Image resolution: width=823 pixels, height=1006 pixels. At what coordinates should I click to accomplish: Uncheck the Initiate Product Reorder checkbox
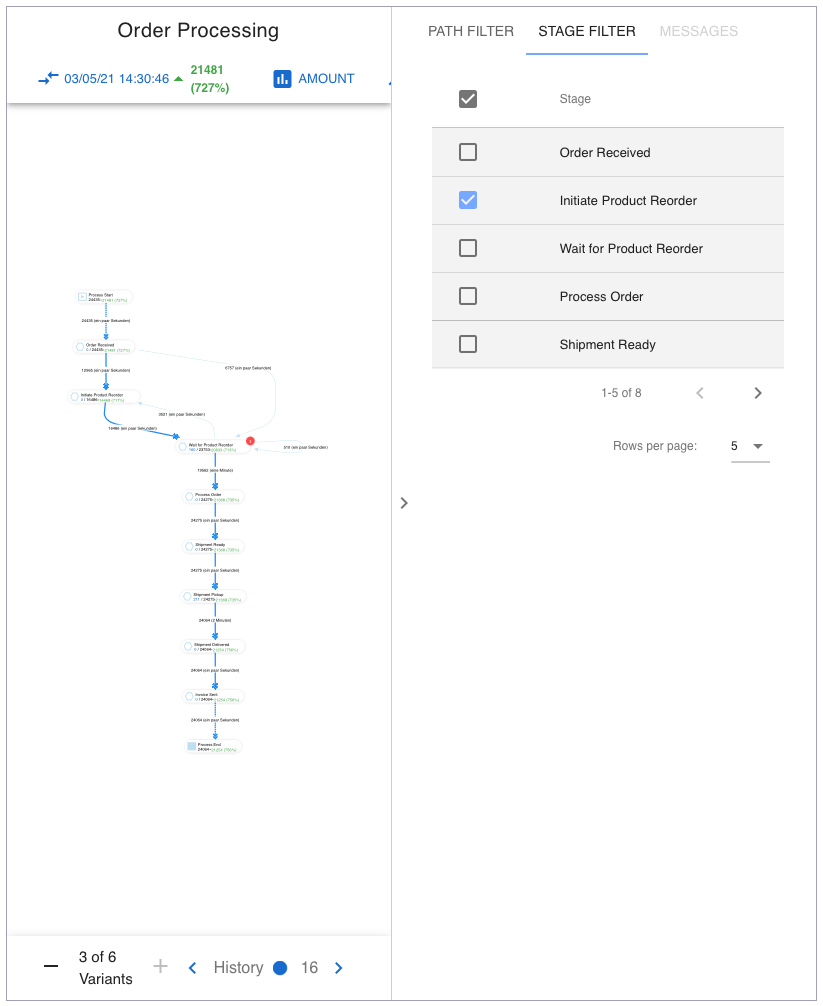pos(468,200)
